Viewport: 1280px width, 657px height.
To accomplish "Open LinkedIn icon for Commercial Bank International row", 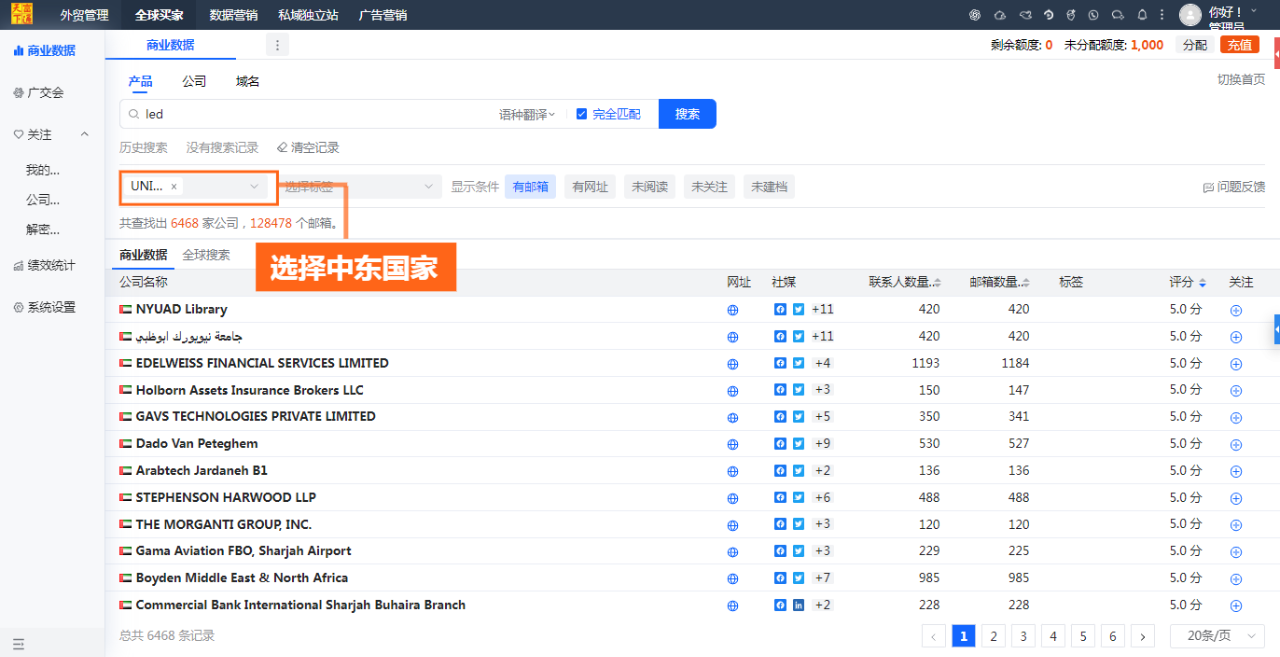I will (798, 605).
